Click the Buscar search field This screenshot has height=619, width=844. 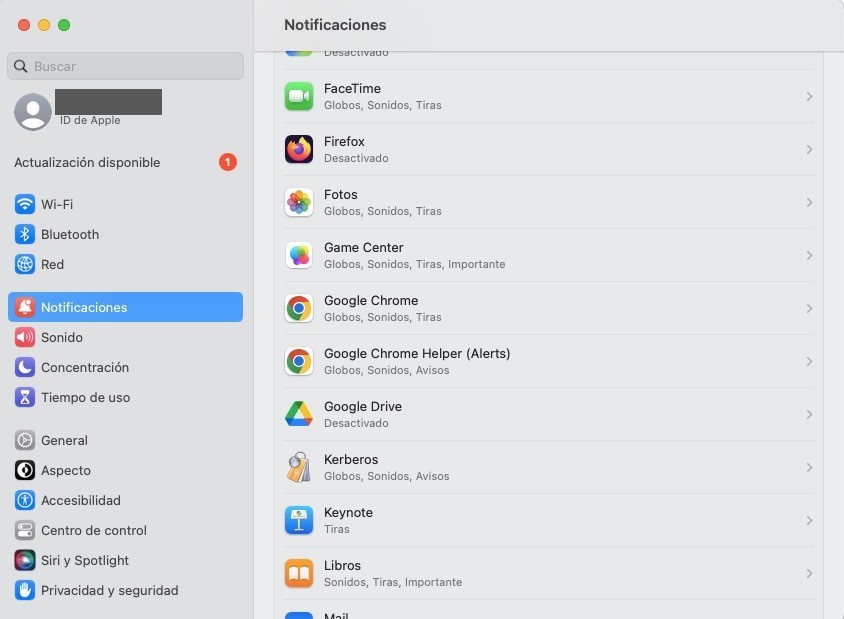coord(125,66)
